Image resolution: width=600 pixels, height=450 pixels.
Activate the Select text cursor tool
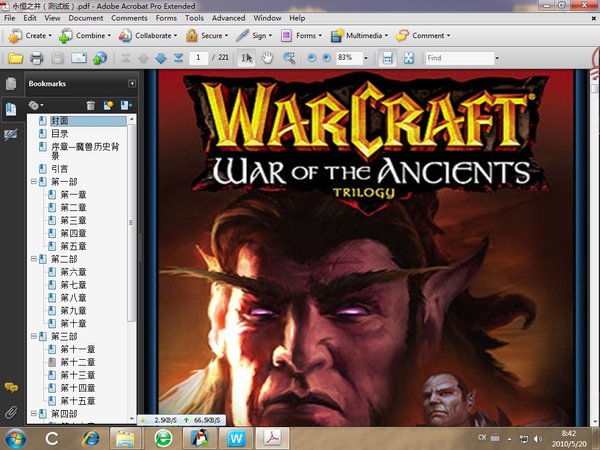click(246, 58)
